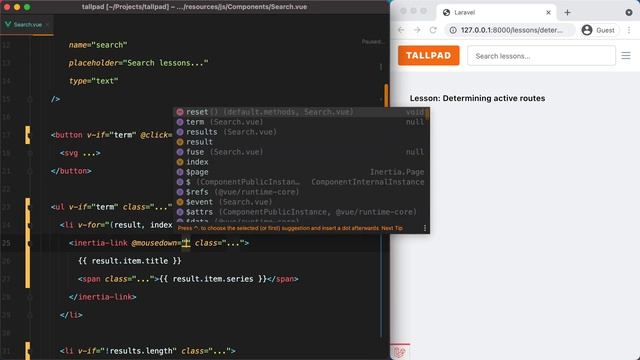Choose the $attrs autocomplete suggestion
Image resolution: width=640 pixels, height=360 pixels.
pos(302,212)
